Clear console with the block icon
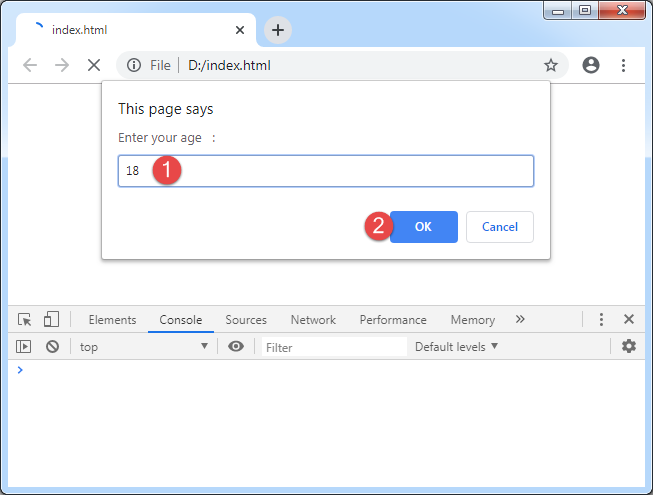Image resolution: width=653 pixels, height=495 pixels. (52, 347)
